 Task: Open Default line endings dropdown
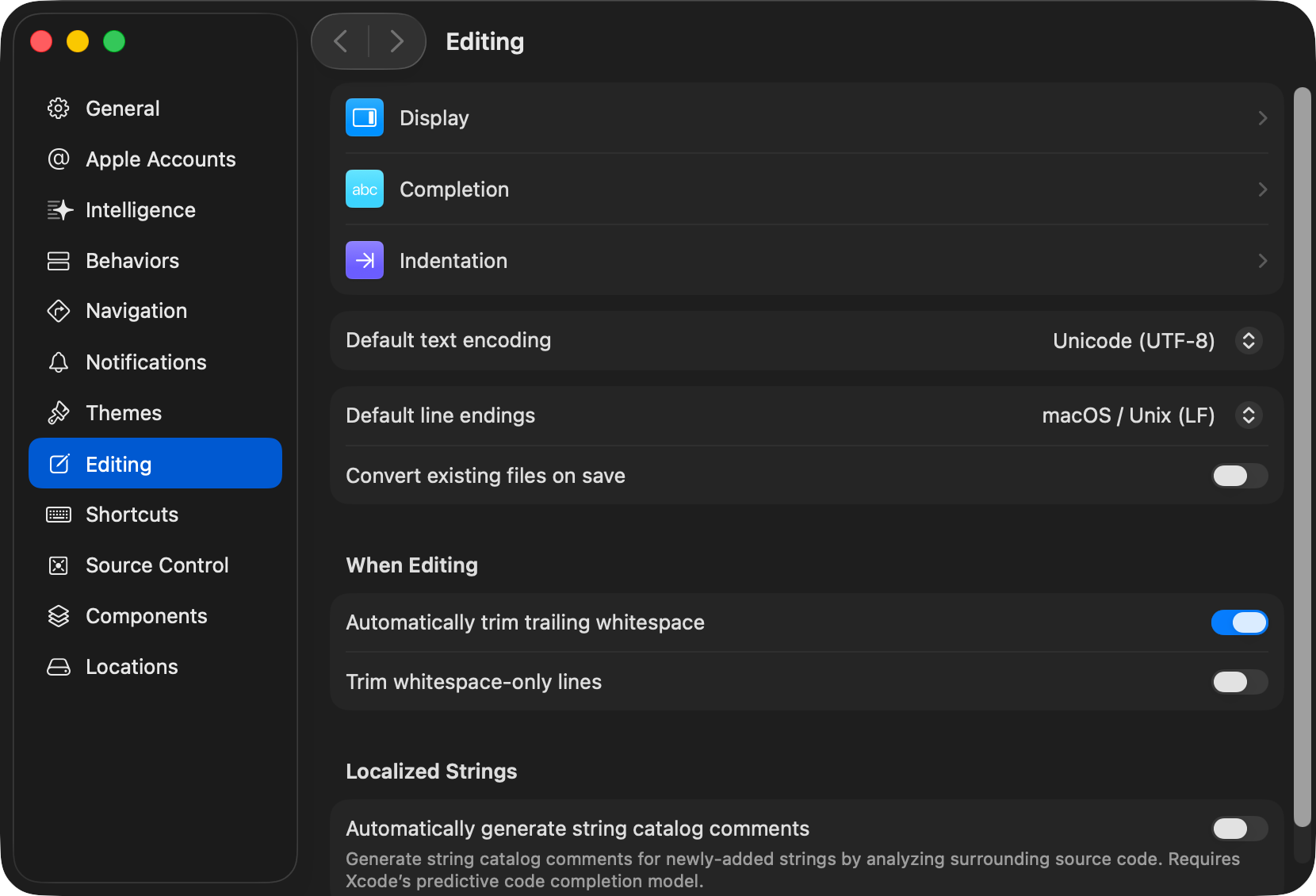pyautogui.click(x=1248, y=415)
